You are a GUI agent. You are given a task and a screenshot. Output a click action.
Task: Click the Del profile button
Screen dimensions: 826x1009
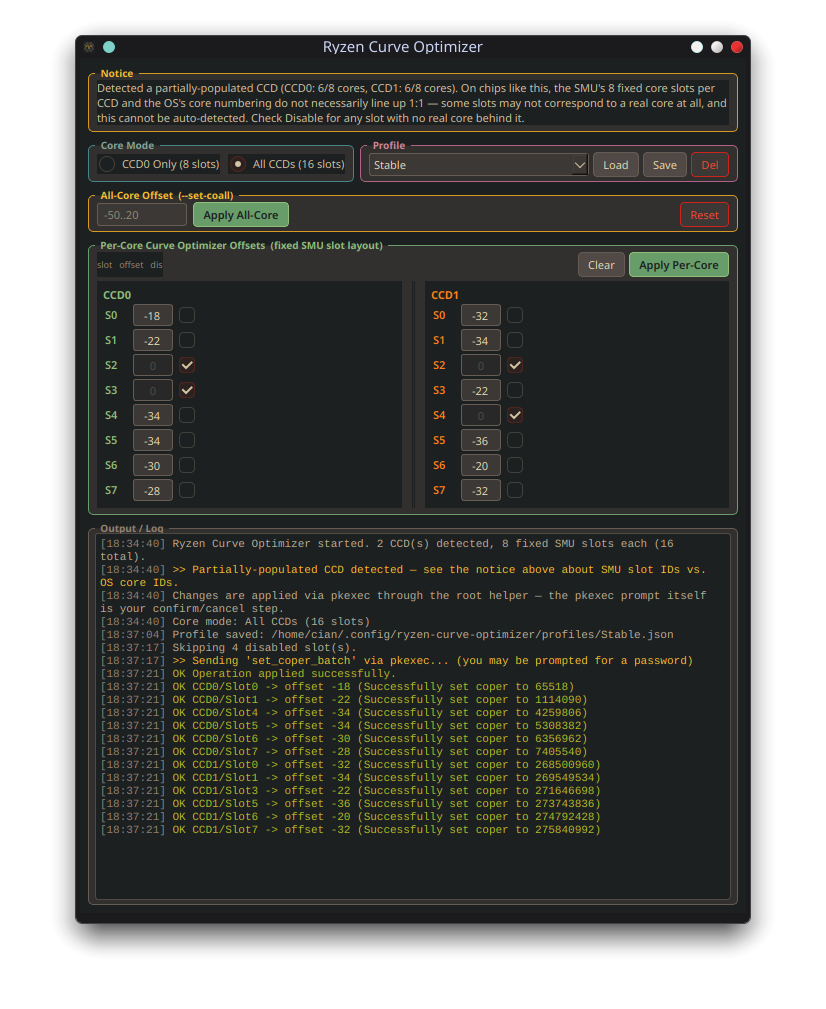[x=710, y=165]
